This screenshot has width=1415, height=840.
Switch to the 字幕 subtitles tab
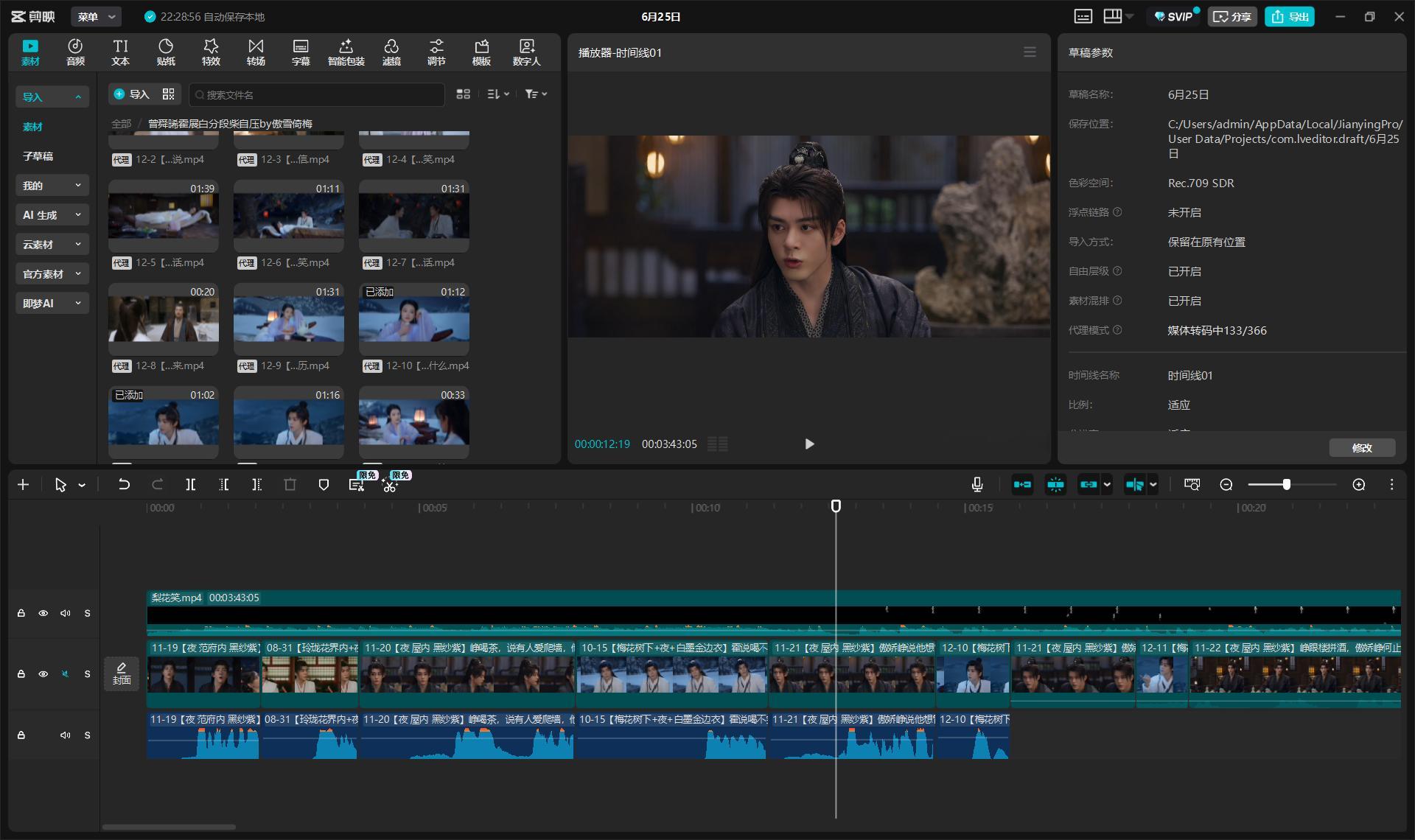tap(301, 52)
